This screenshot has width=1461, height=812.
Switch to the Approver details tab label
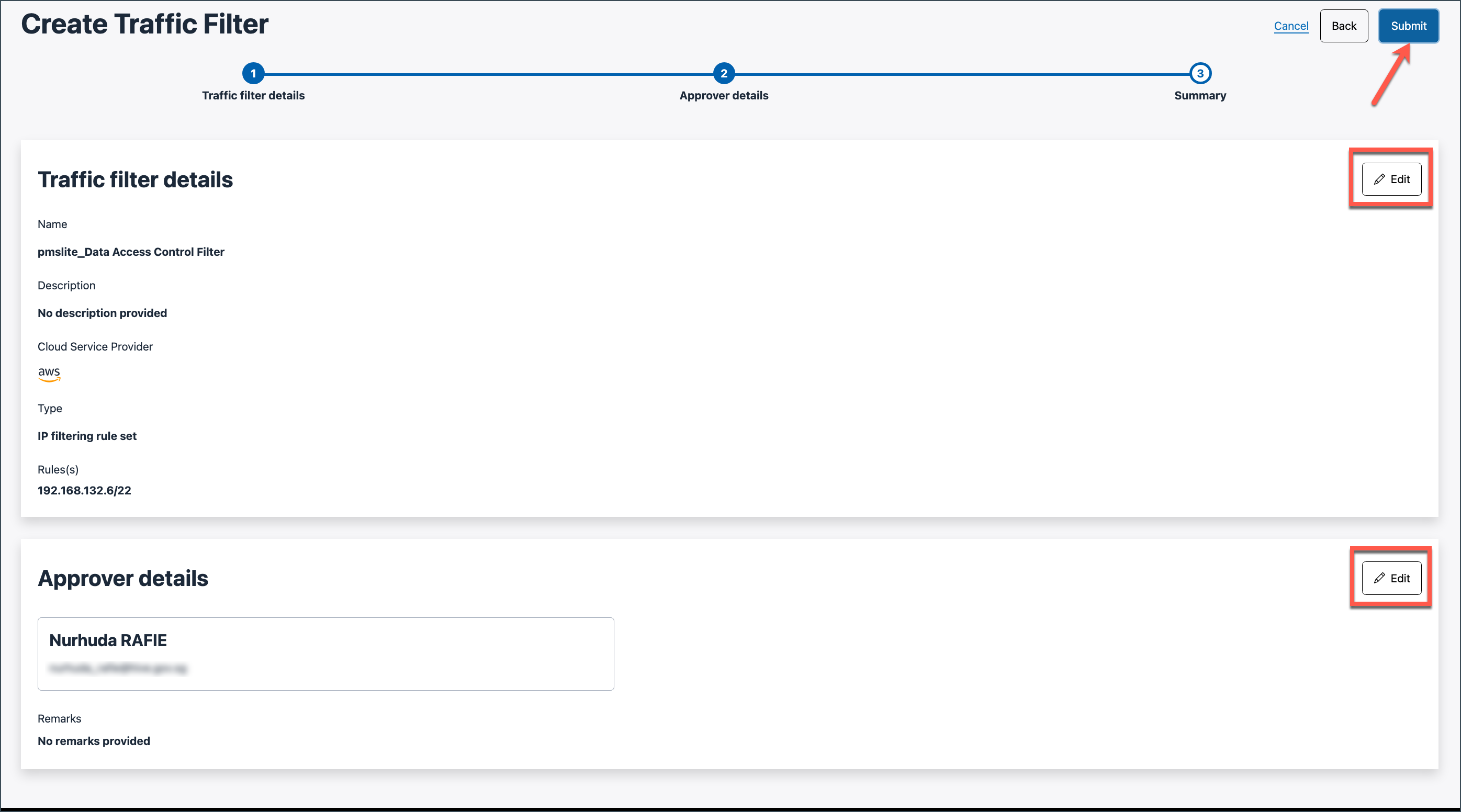[723, 95]
